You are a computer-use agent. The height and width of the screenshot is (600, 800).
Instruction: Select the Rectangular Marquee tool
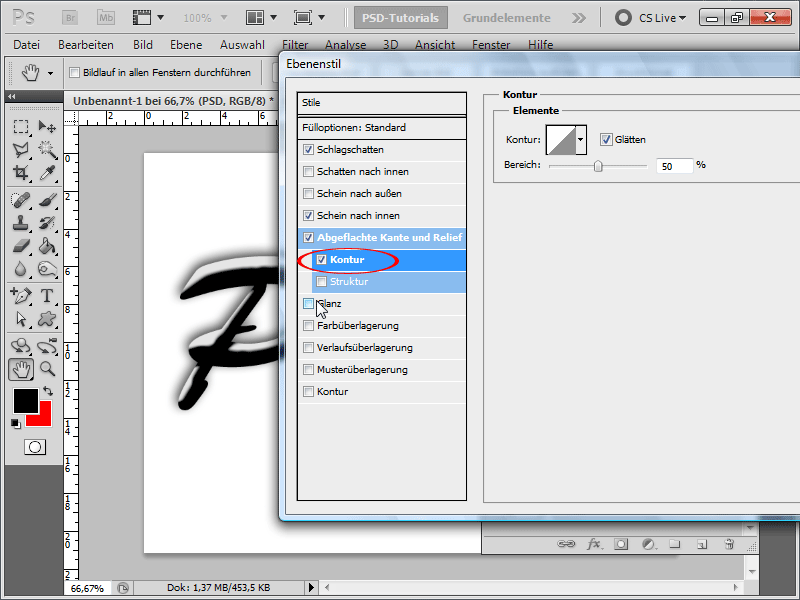[20, 126]
